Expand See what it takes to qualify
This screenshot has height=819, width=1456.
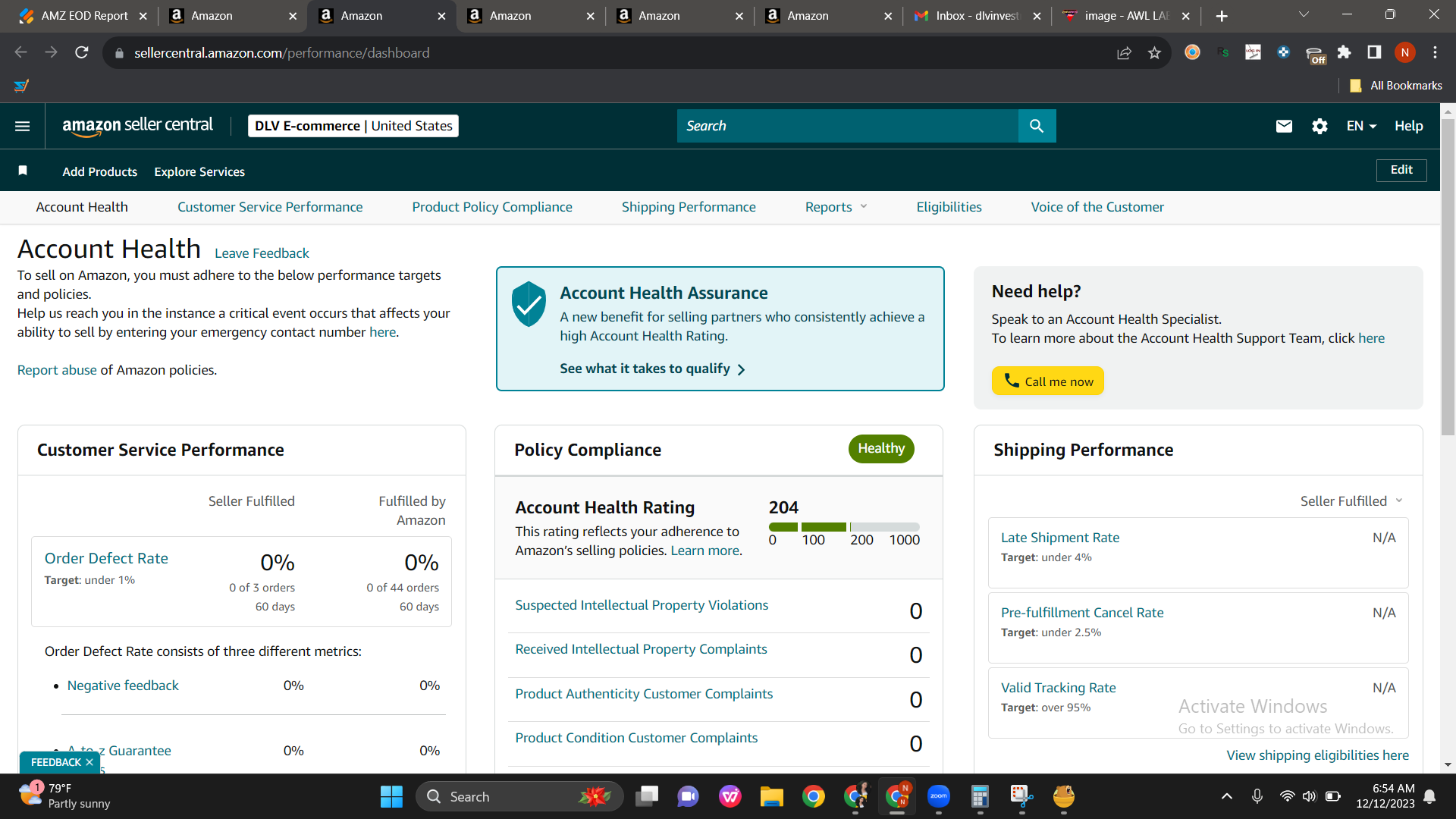pos(653,369)
